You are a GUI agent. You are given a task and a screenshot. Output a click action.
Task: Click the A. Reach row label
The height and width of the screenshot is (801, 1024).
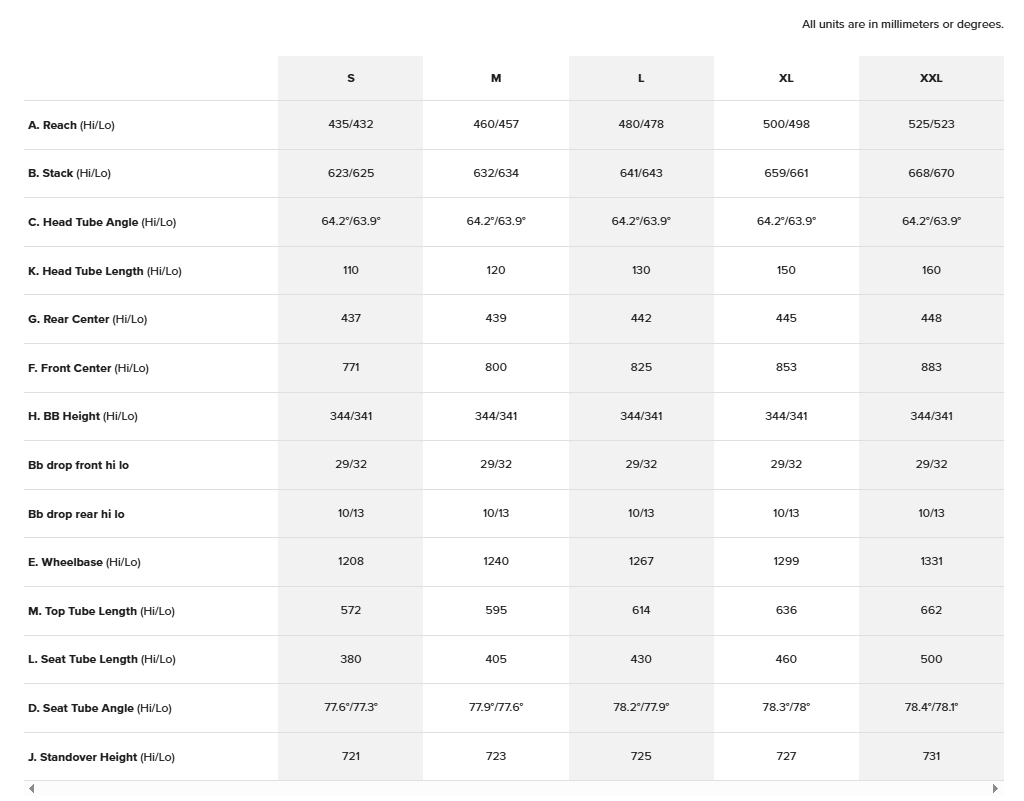pyautogui.click(x=71, y=125)
